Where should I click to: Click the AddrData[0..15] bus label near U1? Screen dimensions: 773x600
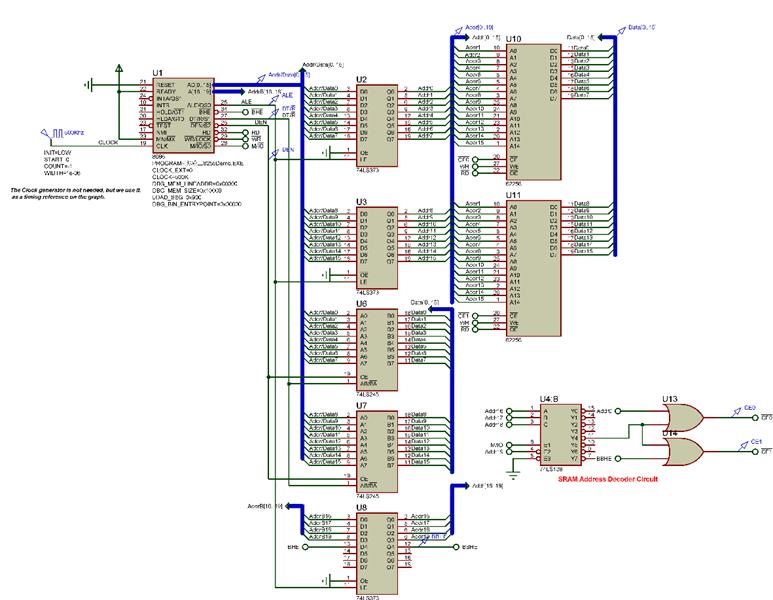pyautogui.click(x=290, y=73)
